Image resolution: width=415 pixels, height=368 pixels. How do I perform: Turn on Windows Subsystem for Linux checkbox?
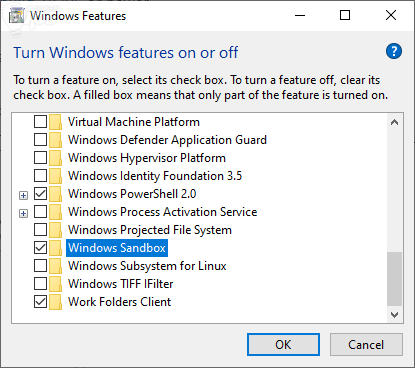tap(40, 266)
